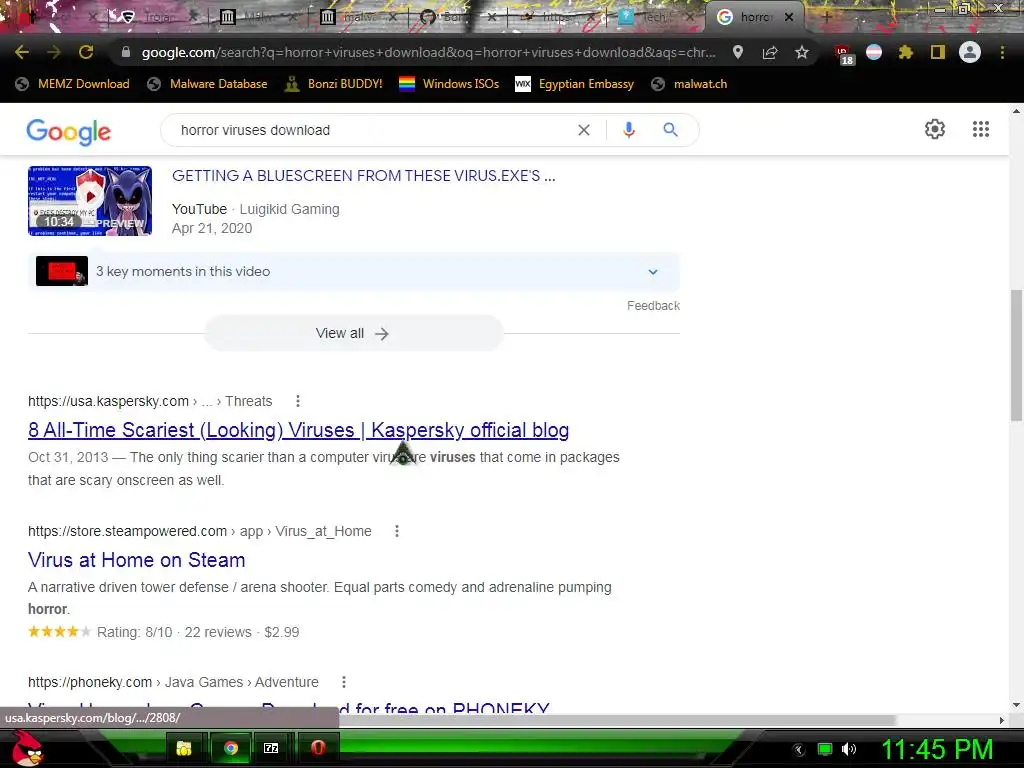
Task: Go to the Google homepage logo
Action: coord(69,132)
